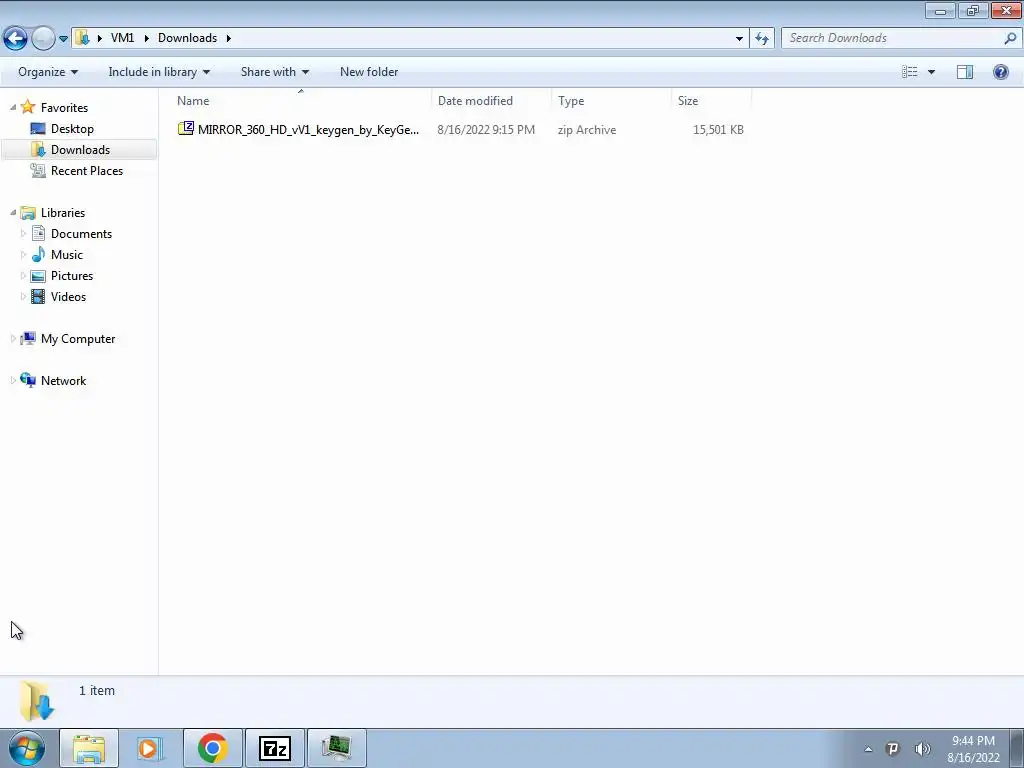1024x768 pixels.
Task: Open the Share with menu
Action: pyautogui.click(x=274, y=72)
